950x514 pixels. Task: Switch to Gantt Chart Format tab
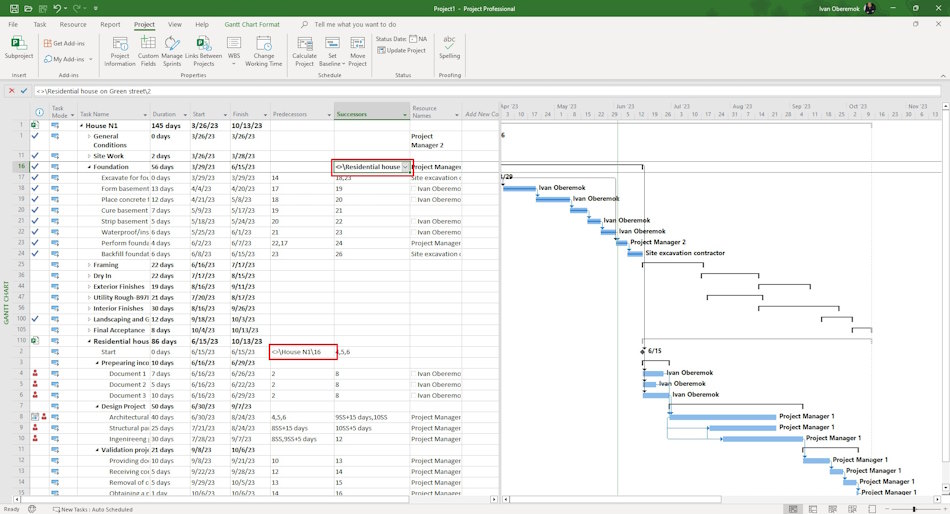click(252, 24)
